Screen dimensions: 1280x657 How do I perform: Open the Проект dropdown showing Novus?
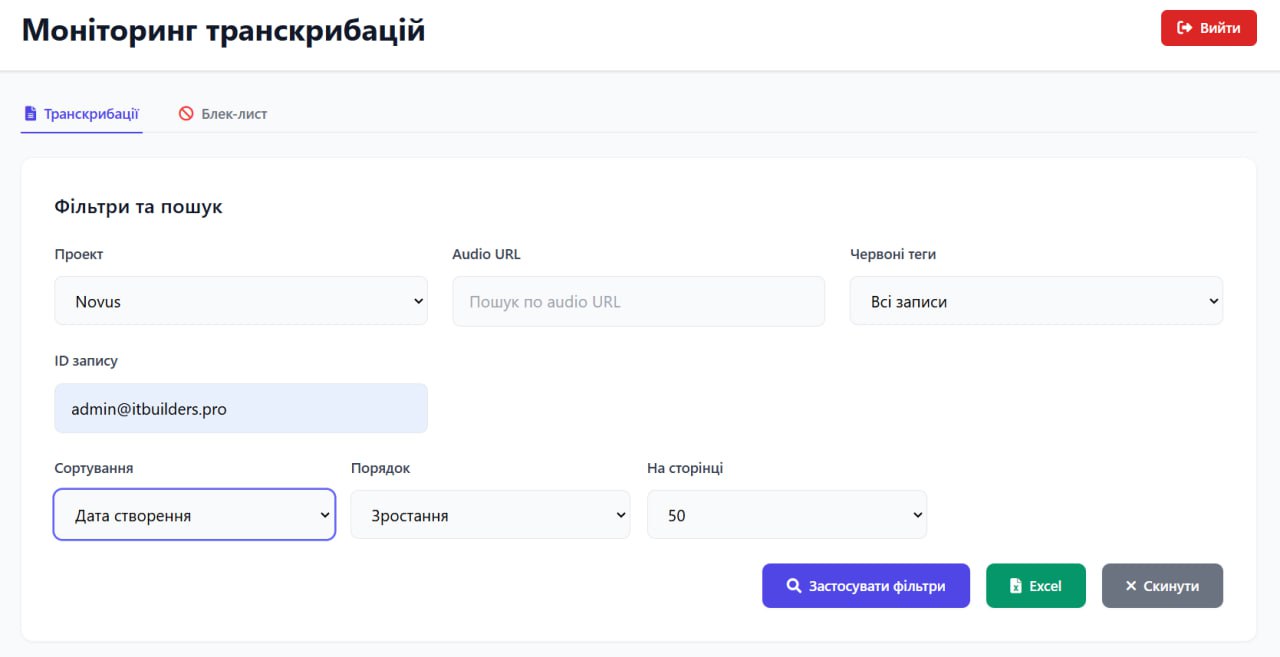pos(241,301)
